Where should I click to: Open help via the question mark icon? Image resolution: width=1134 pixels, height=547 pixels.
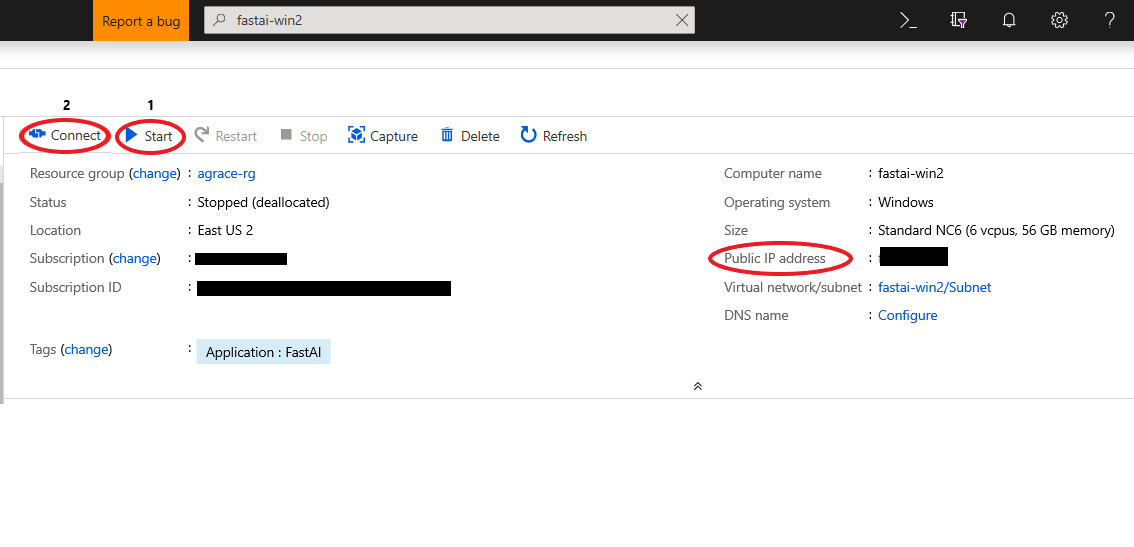coord(1109,20)
